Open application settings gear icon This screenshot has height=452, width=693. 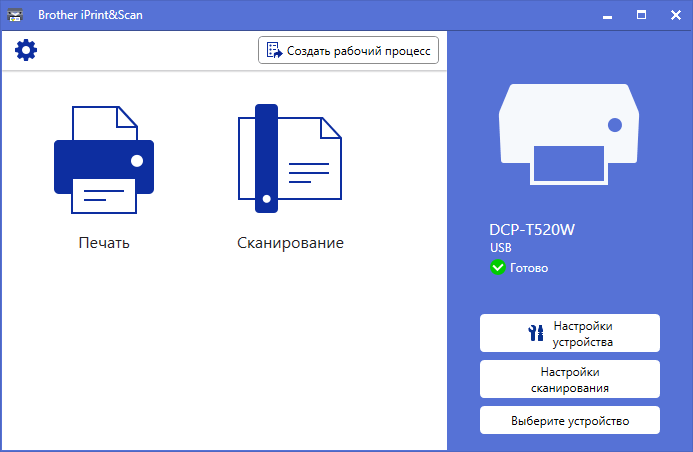[x=26, y=50]
